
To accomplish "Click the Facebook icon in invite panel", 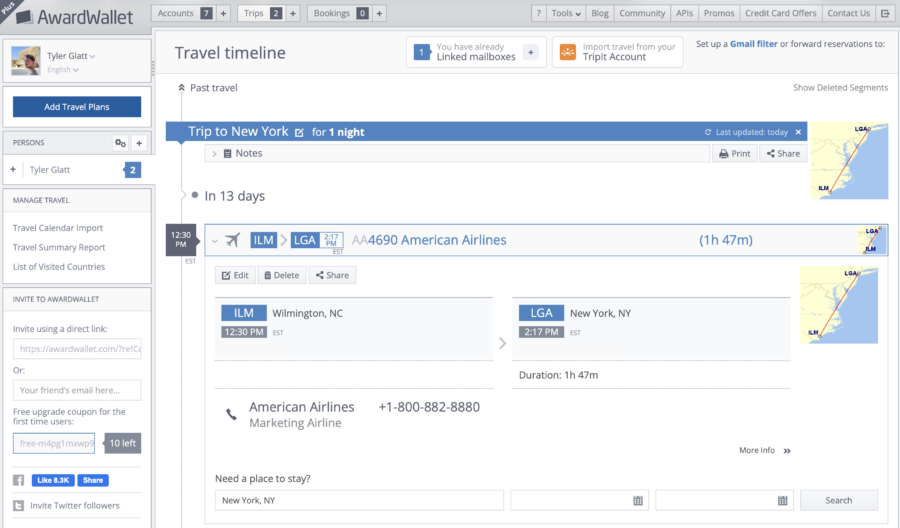I will pos(18,480).
